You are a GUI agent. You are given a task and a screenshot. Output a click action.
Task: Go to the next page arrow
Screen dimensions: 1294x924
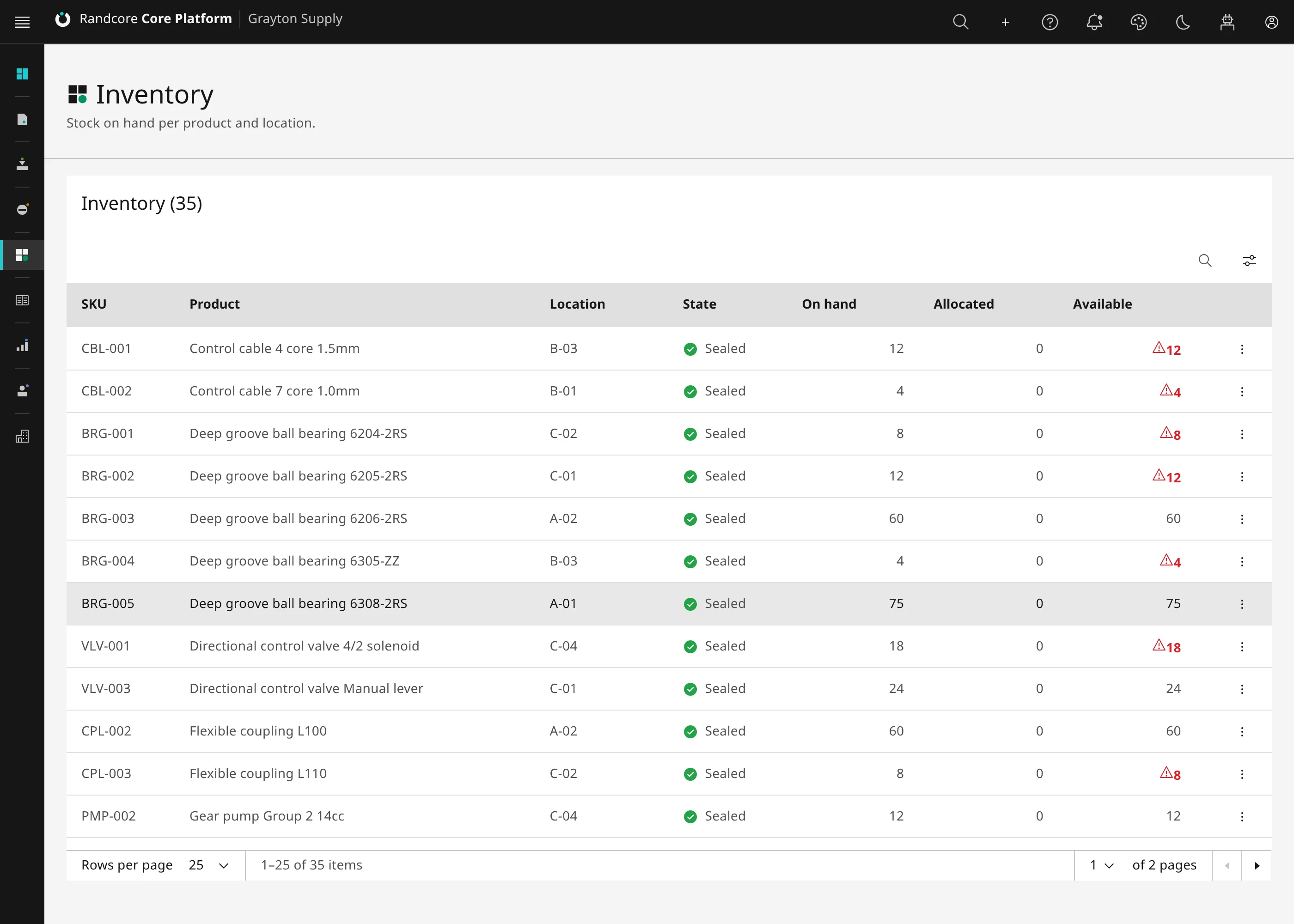tap(1257, 865)
